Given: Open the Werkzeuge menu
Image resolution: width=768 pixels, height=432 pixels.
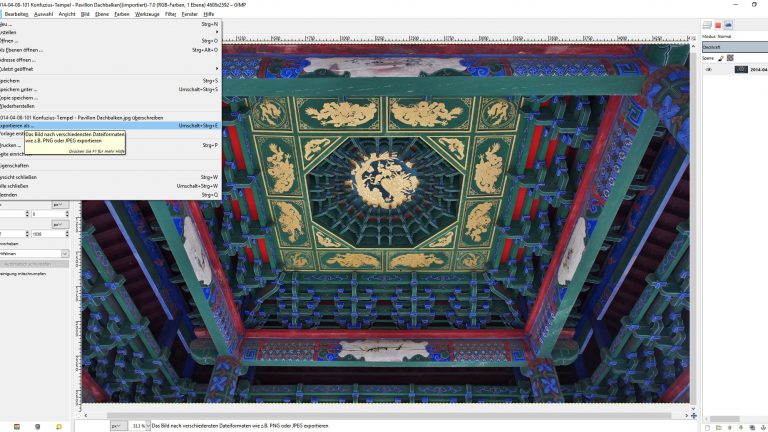Looking at the screenshot, I should click(146, 14).
